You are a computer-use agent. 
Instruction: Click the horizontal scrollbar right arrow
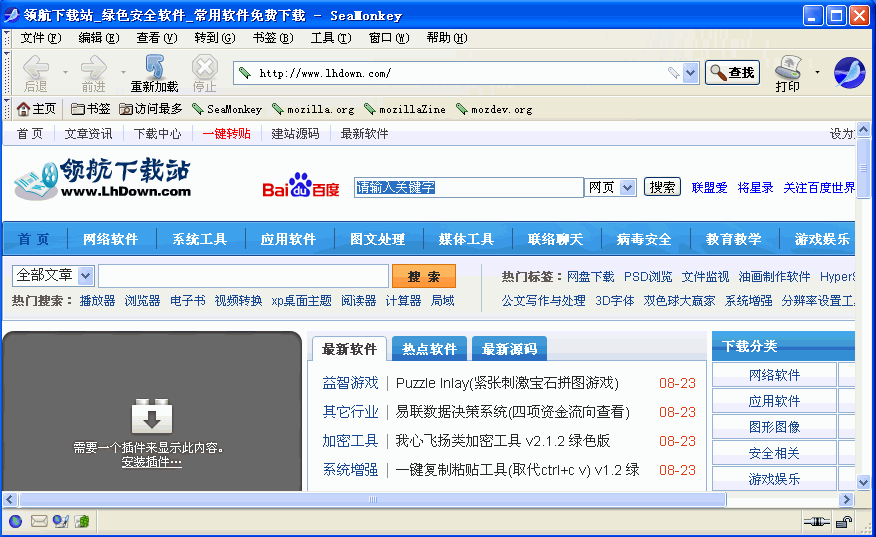tap(847, 499)
